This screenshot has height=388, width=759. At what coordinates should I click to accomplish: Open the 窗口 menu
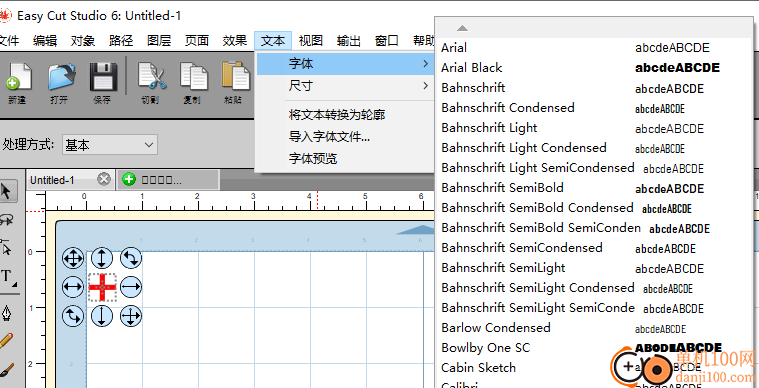click(x=387, y=41)
